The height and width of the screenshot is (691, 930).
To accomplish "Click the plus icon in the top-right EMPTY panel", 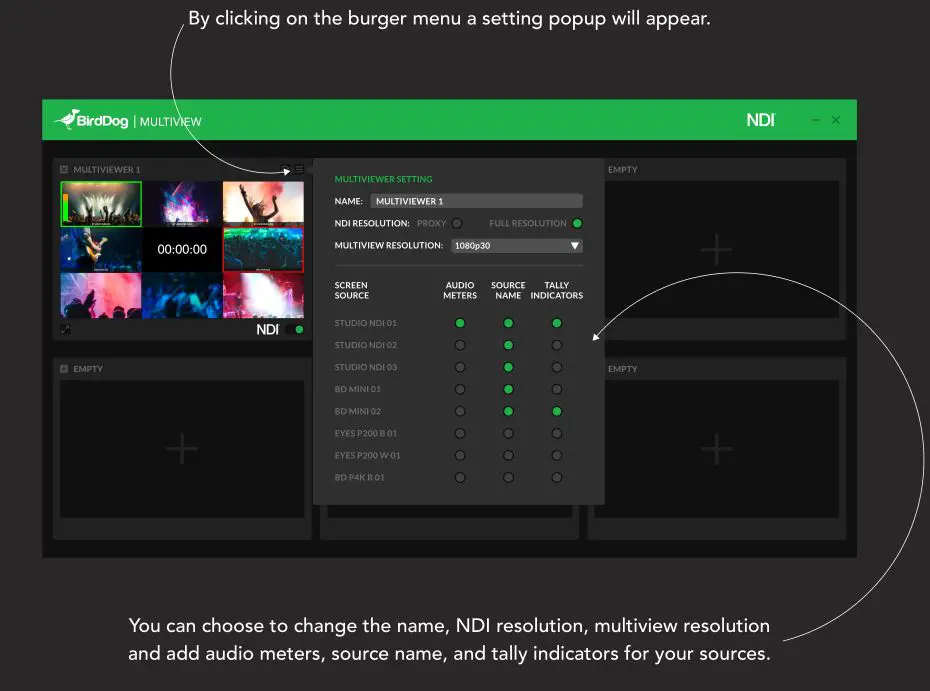I will (717, 248).
